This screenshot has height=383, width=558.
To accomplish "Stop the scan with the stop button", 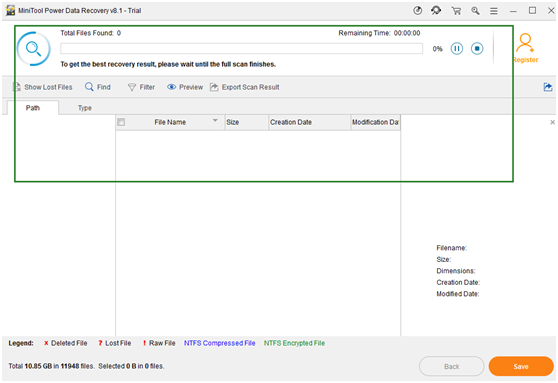I will coord(477,48).
